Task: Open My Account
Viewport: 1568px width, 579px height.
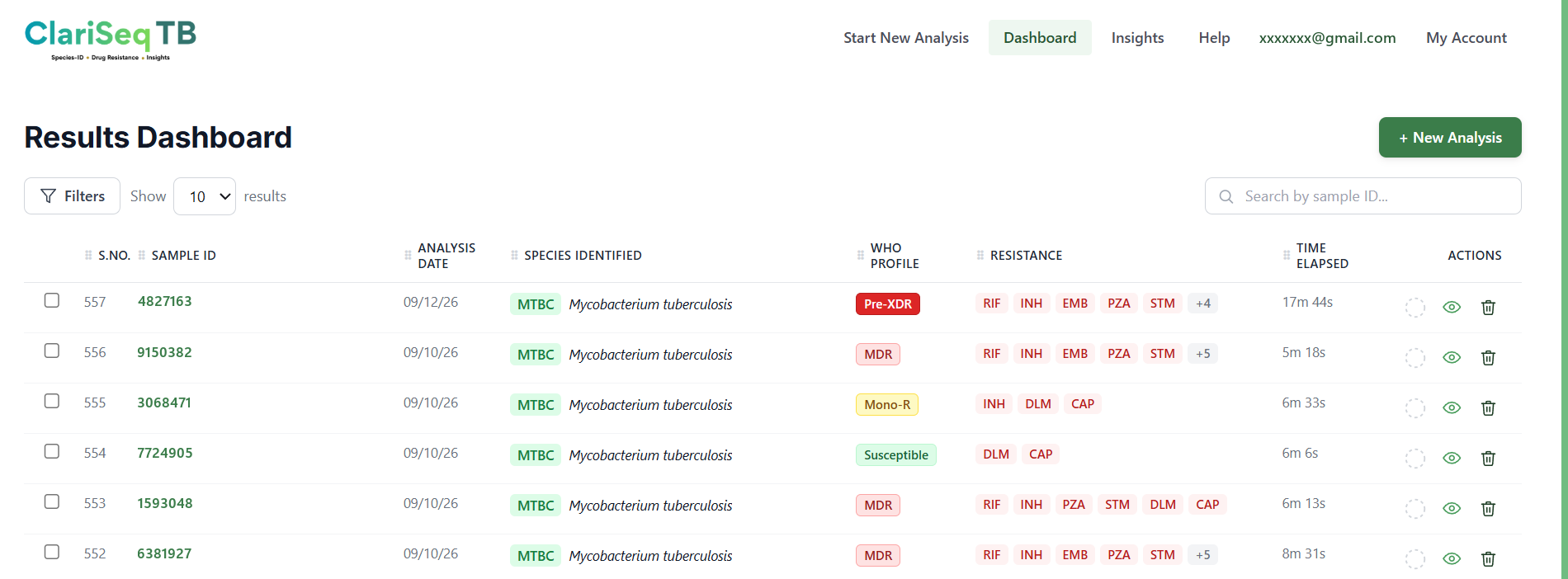Action: pyautogui.click(x=1466, y=38)
